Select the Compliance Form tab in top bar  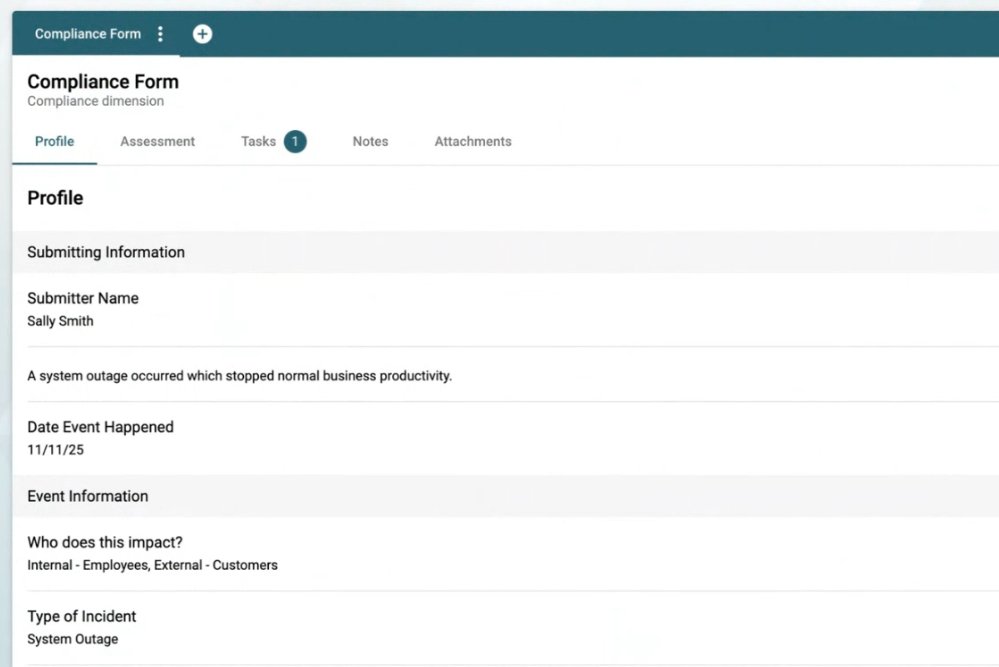88,34
